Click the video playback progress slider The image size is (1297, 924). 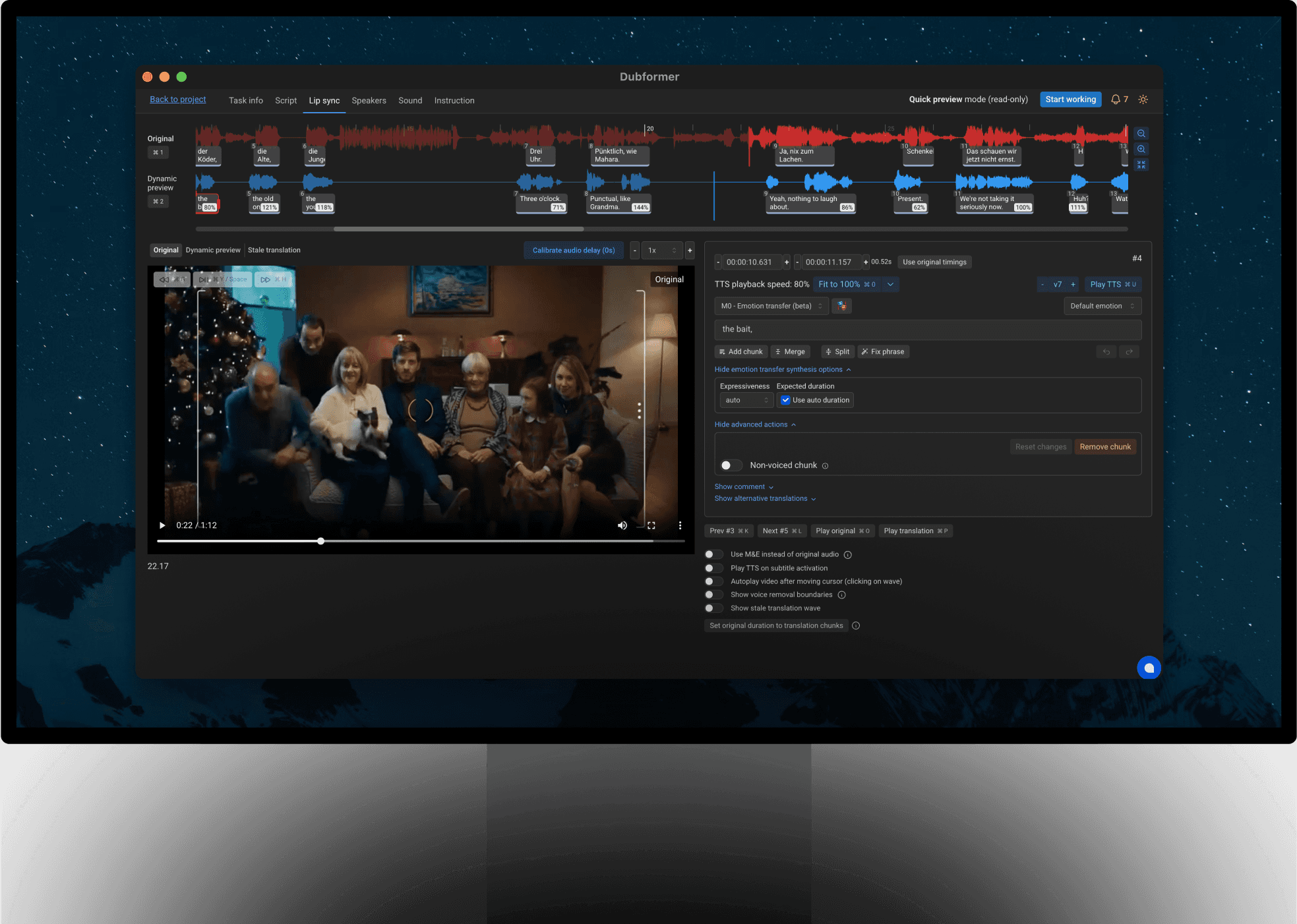coord(421,541)
